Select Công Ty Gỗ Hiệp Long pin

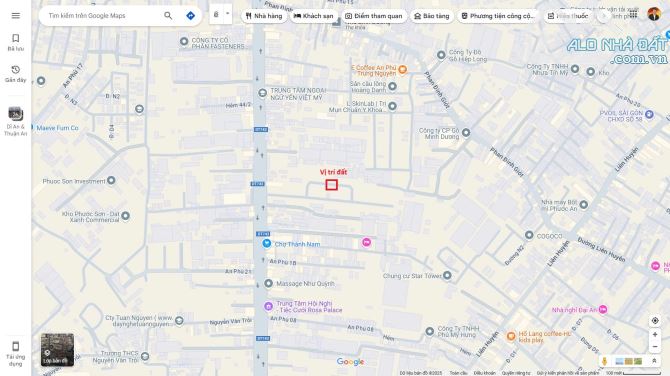pos(441,55)
